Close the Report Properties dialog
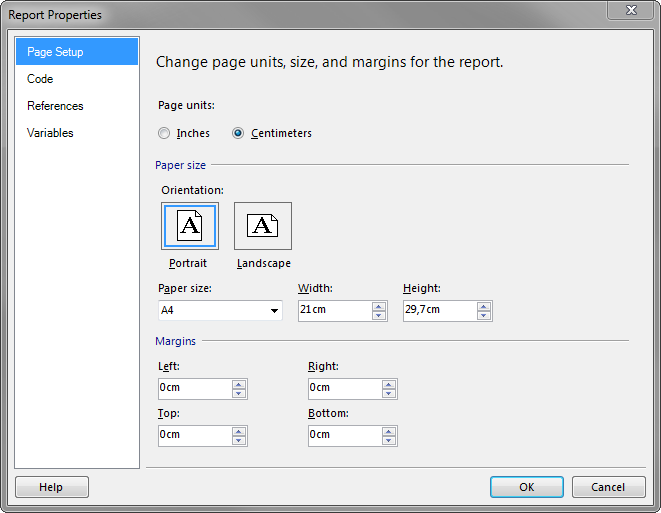Image resolution: width=661 pixels, height=513 pixels. (631, 10)
